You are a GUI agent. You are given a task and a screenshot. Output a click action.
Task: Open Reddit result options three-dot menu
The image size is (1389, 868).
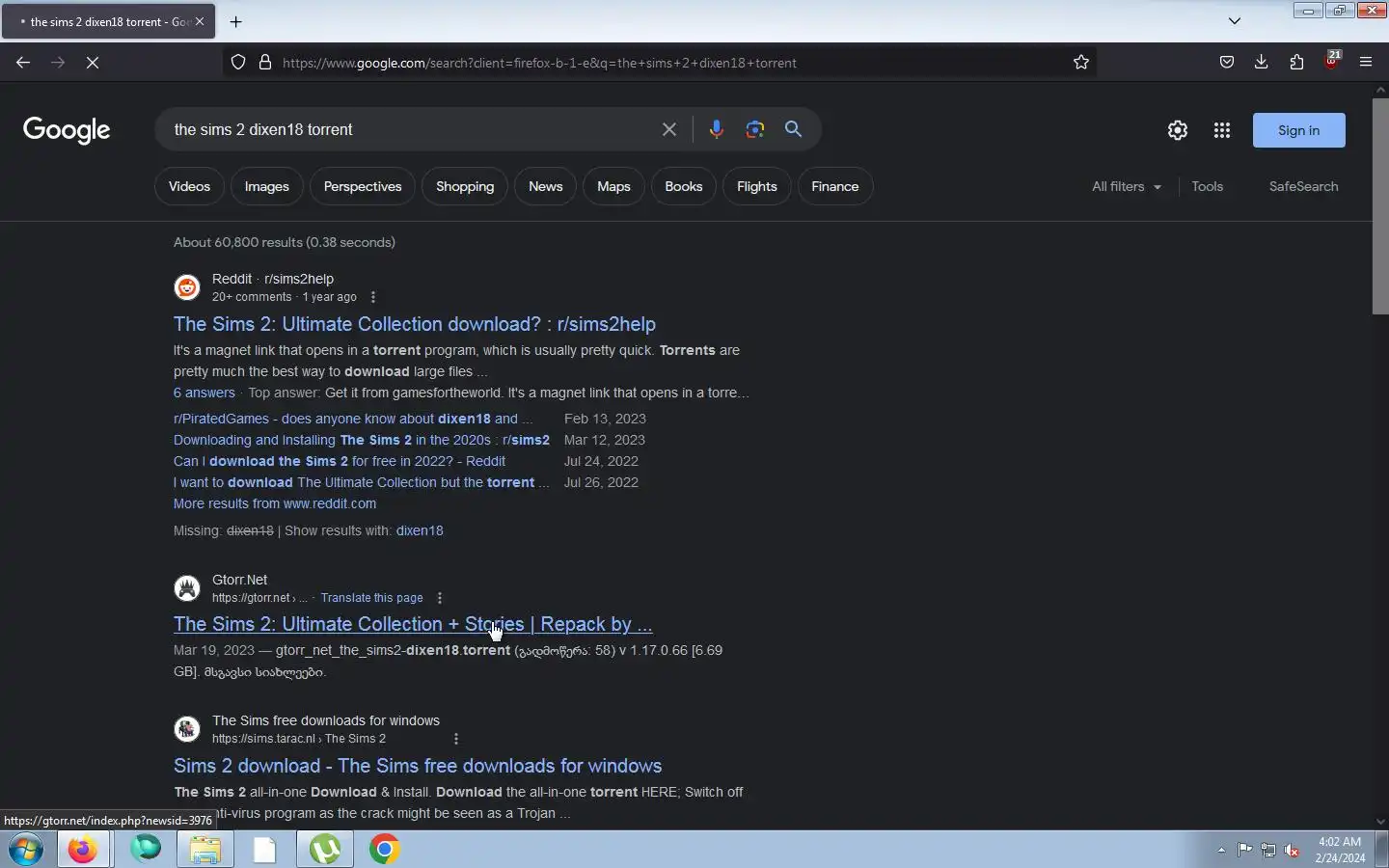point(373,297)
